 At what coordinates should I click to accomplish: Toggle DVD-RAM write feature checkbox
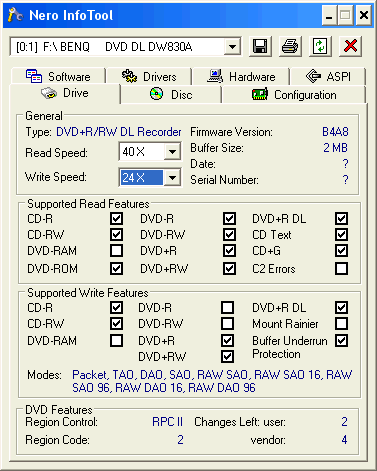click(116, 341)
